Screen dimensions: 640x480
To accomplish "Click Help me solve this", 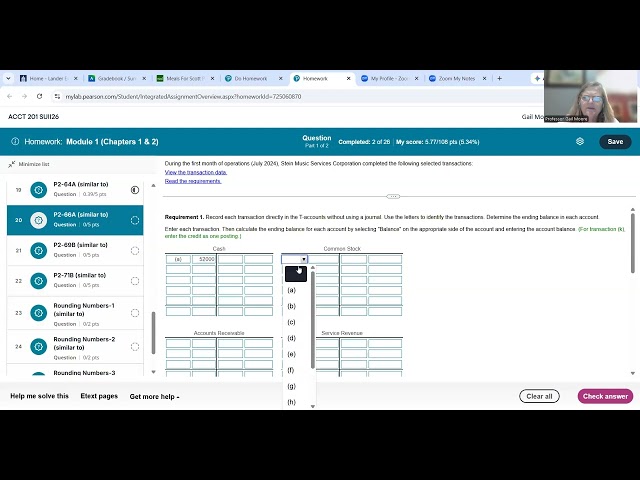I will tap(40, 396).
